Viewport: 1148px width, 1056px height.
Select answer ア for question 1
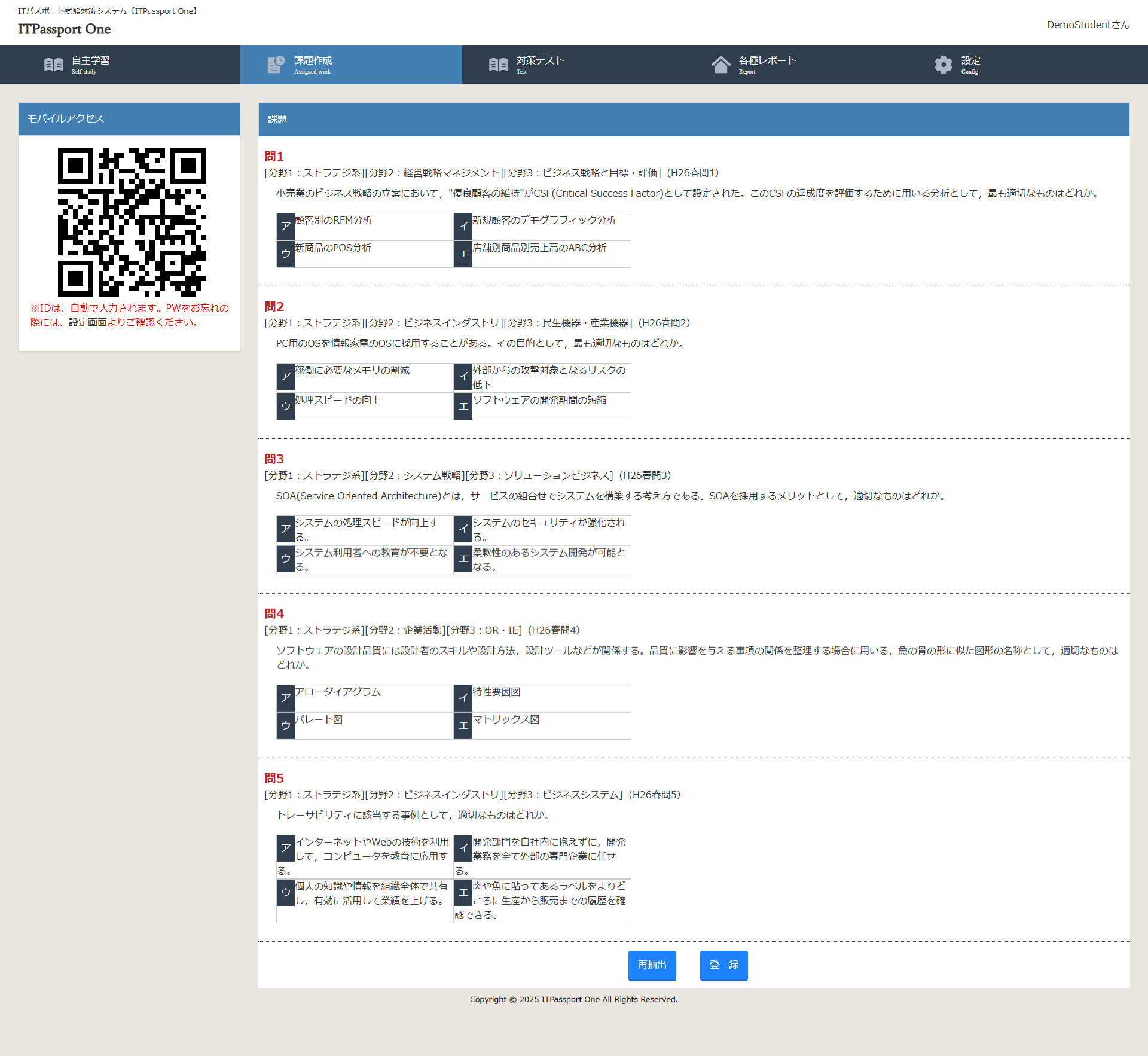pos(286,226)
